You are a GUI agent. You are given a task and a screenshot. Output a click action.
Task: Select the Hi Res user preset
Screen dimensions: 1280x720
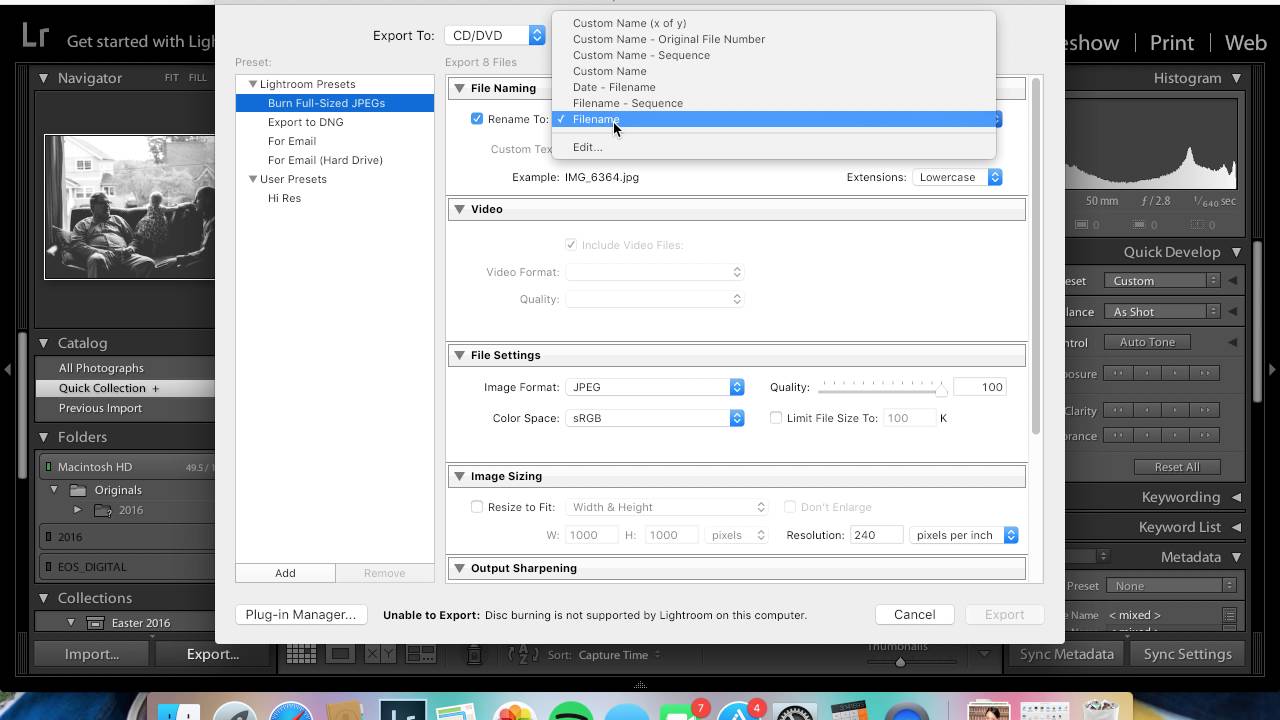tap(284, 198)
